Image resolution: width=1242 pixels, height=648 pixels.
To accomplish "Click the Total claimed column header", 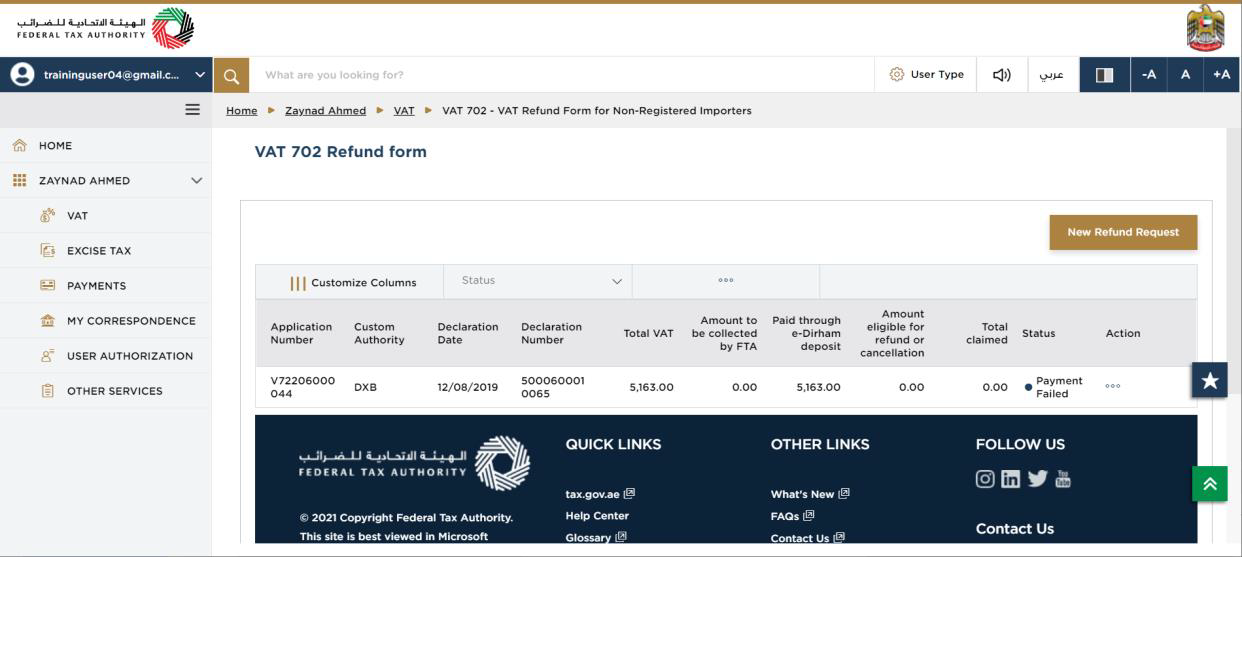I will coord(987,333).
